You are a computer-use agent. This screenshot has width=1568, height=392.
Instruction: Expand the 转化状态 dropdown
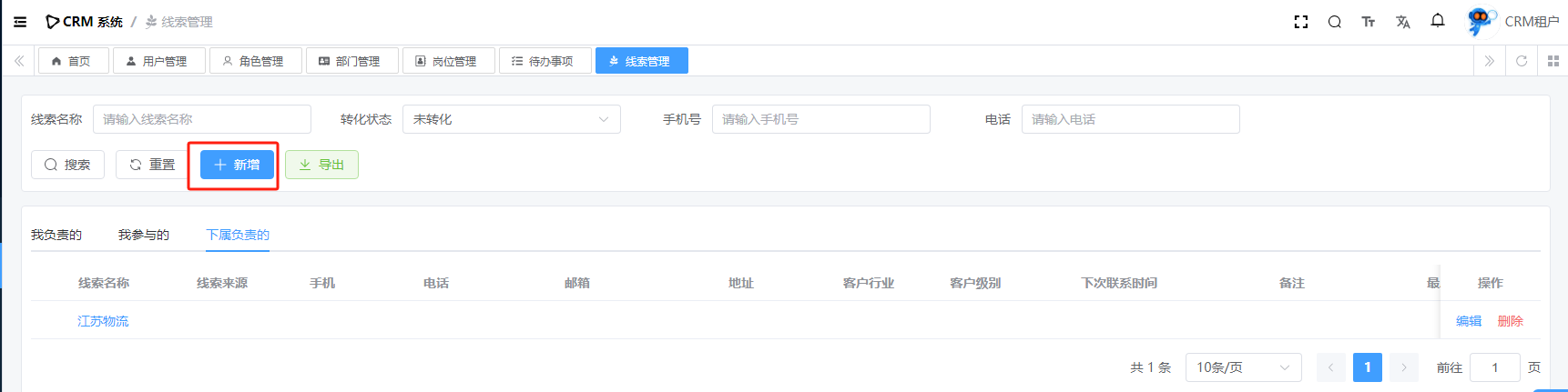tap(511, 119)
